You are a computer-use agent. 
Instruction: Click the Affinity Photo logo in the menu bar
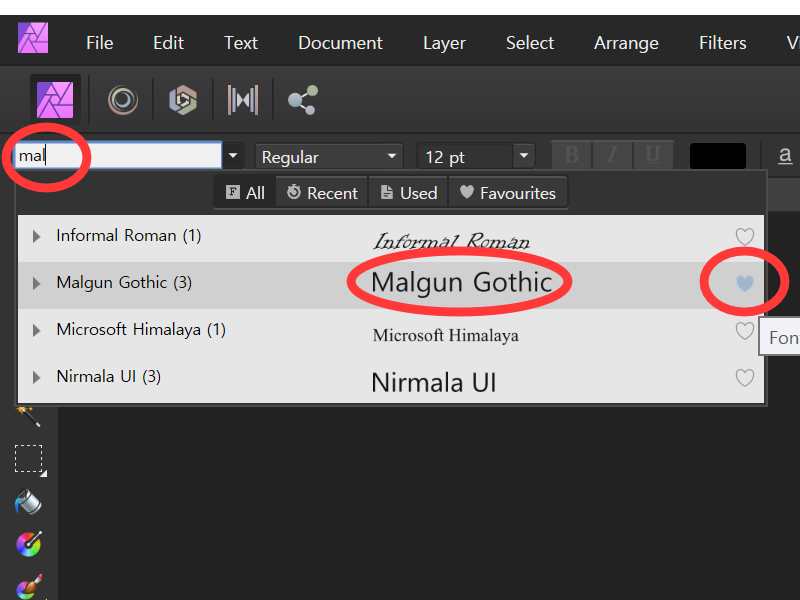point(33,38)
